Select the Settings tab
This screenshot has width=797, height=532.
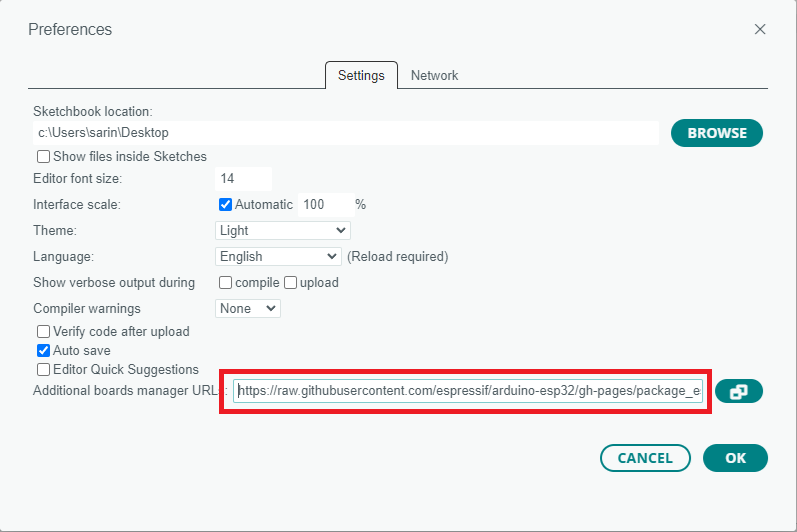point(361,75)
